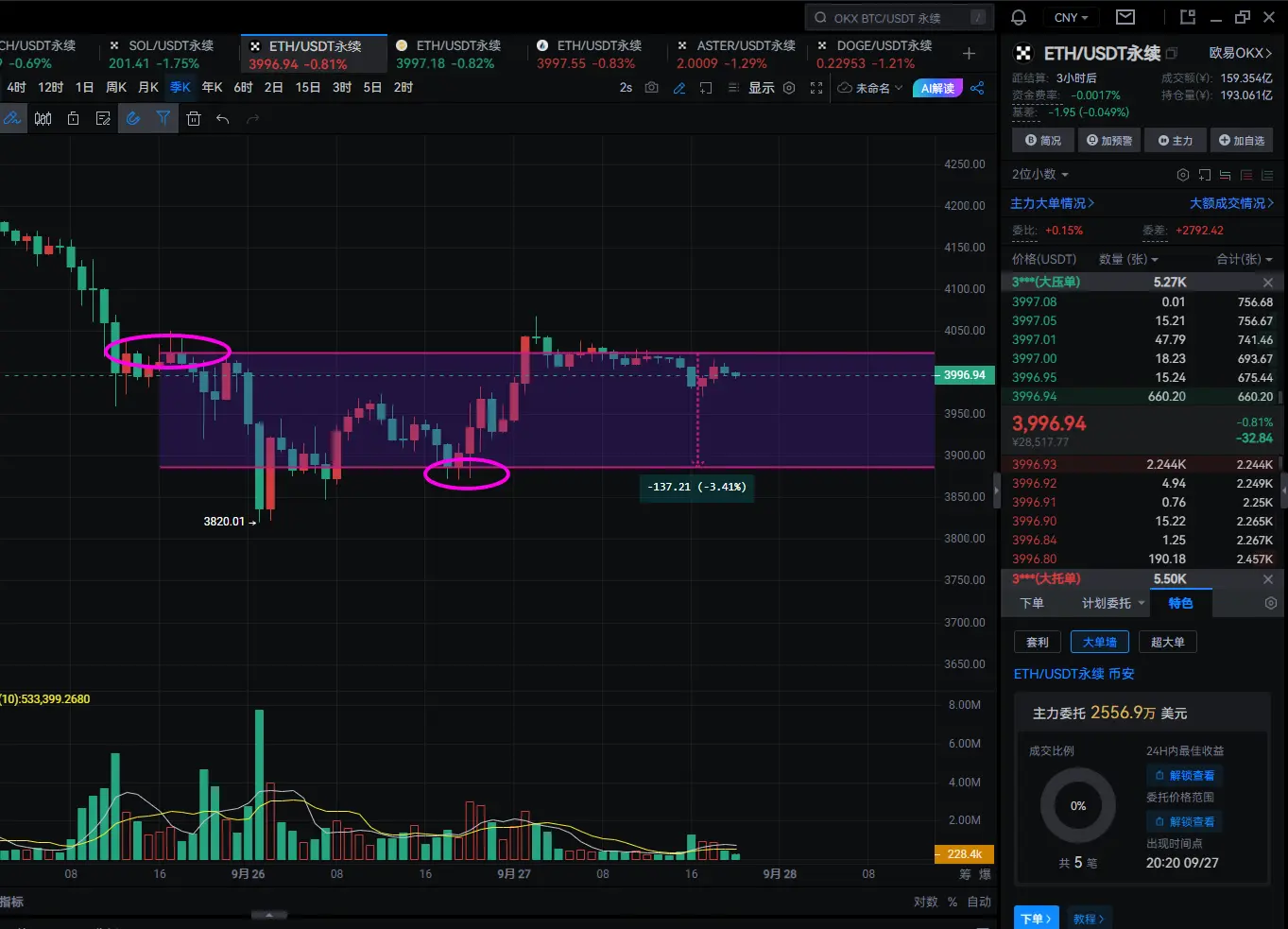1288x929 pixels.
Task: Select the drawing pen tool in chart header
Action: (679, 88)
